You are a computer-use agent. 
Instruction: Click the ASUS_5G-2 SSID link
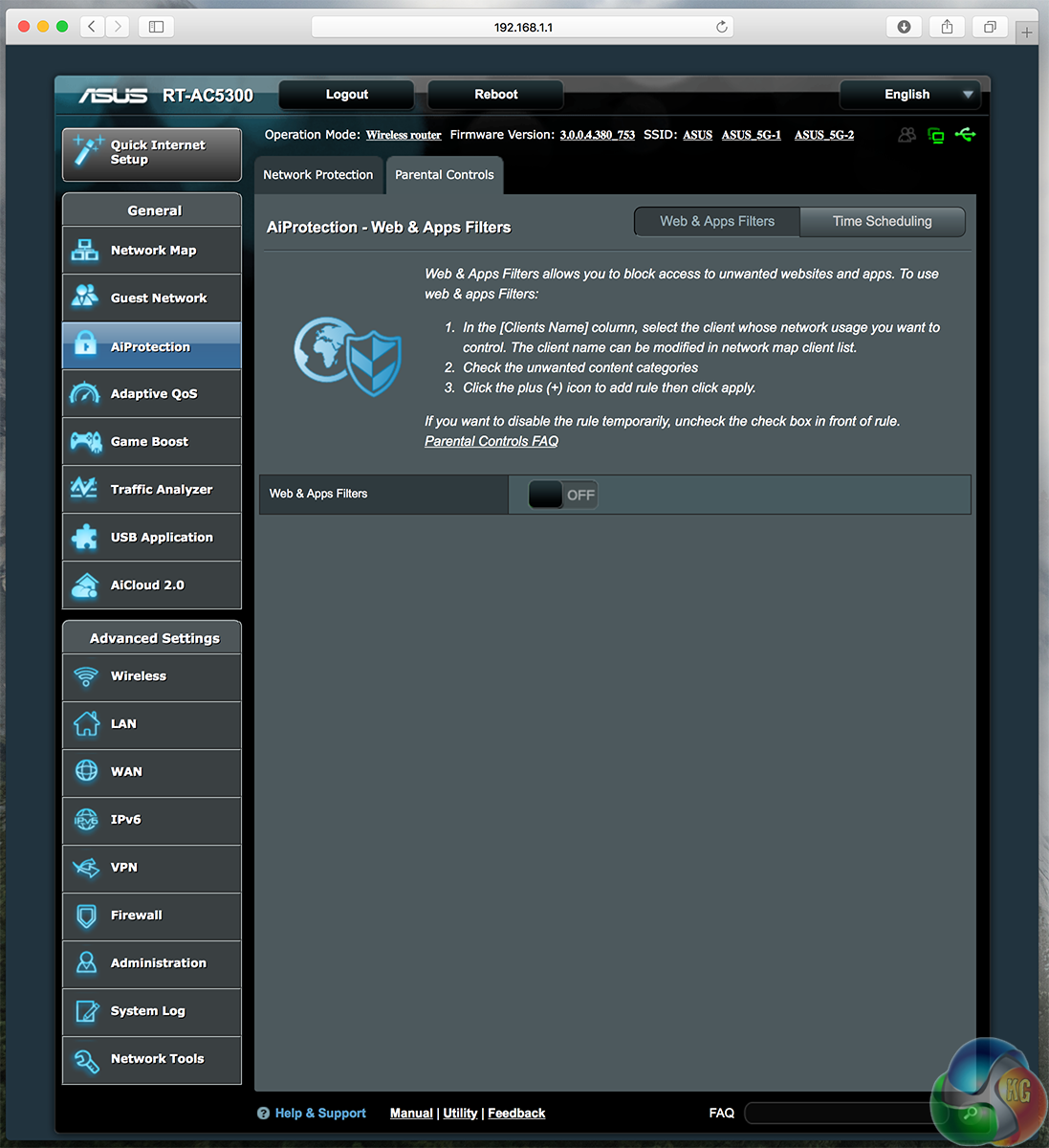click(x=824, y=135)
